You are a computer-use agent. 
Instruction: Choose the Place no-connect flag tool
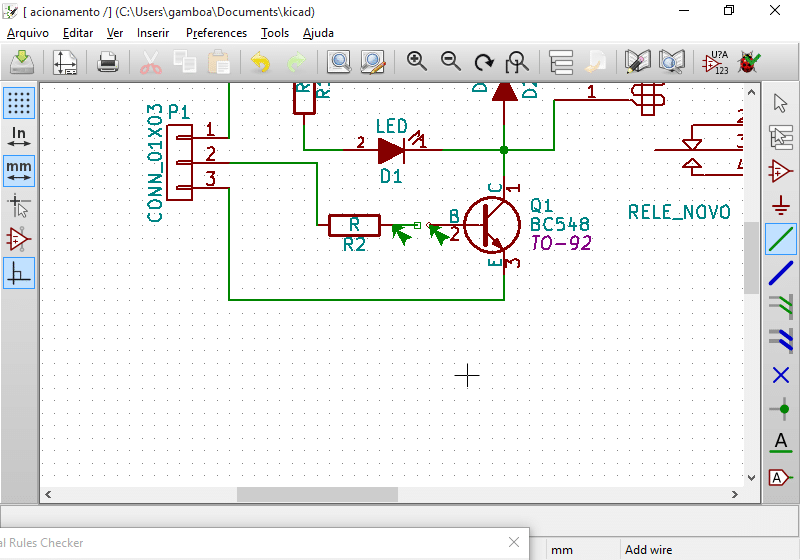click(x=781, y=375)
